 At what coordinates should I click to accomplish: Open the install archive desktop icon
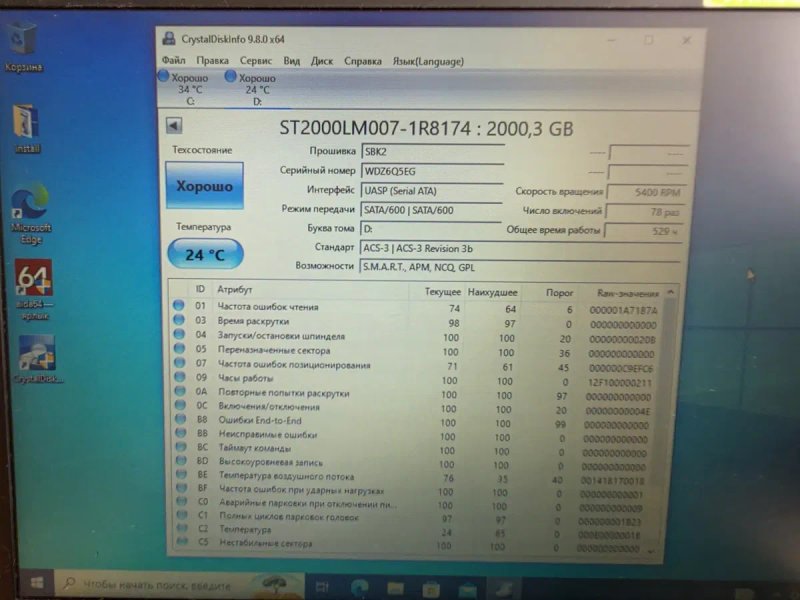point(27,129)
